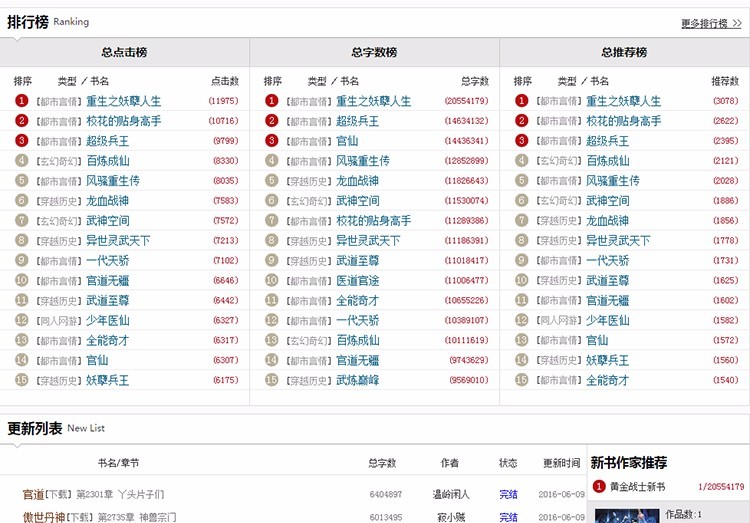The height and width of the screenshot is (523, 750).
Task: Open 超级兵王 in the 总推荐榜 list
Action: [x=608, y=141]
